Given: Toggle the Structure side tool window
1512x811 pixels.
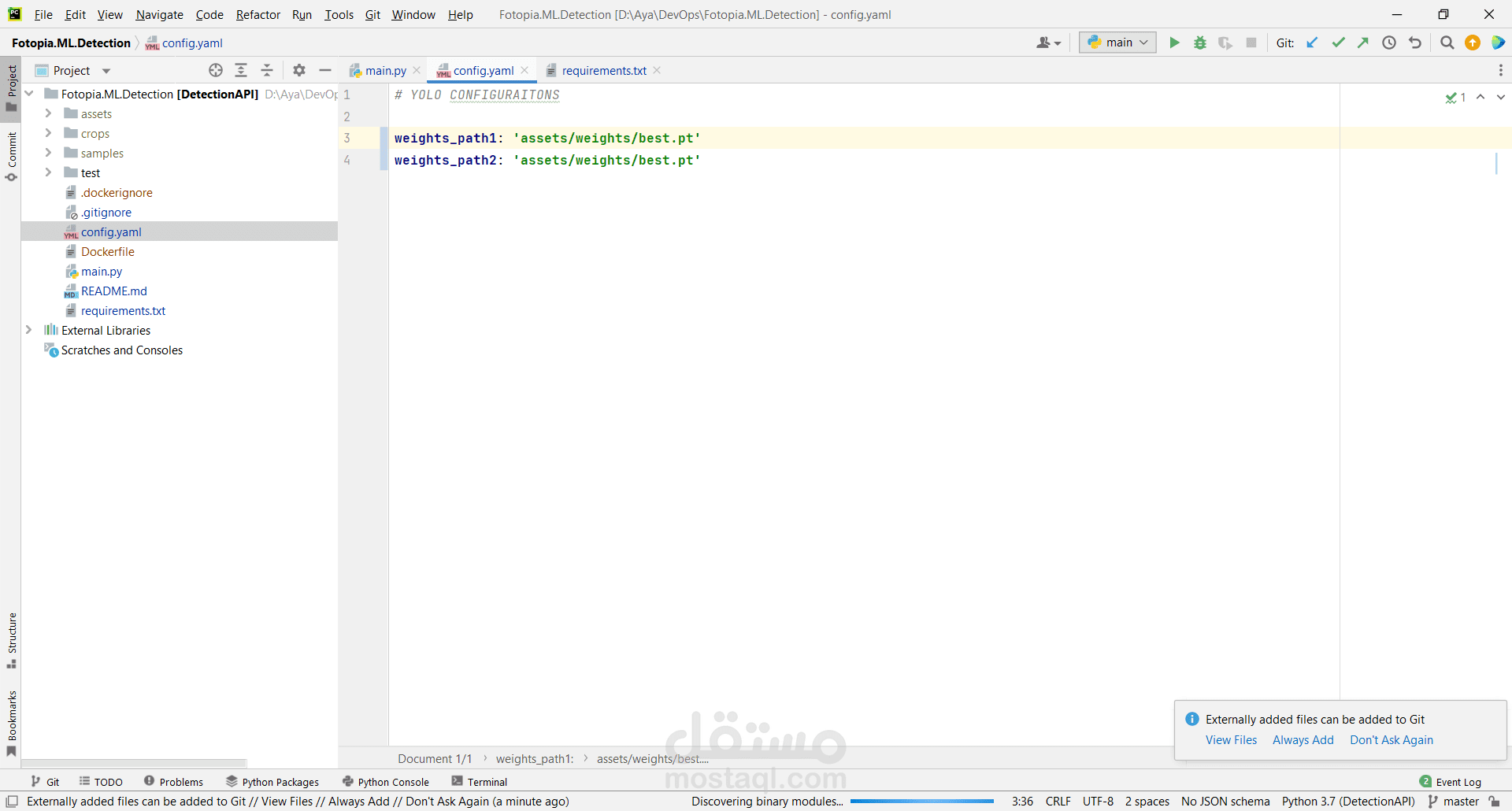Looking at the screenshot, I should pos(11,640).
